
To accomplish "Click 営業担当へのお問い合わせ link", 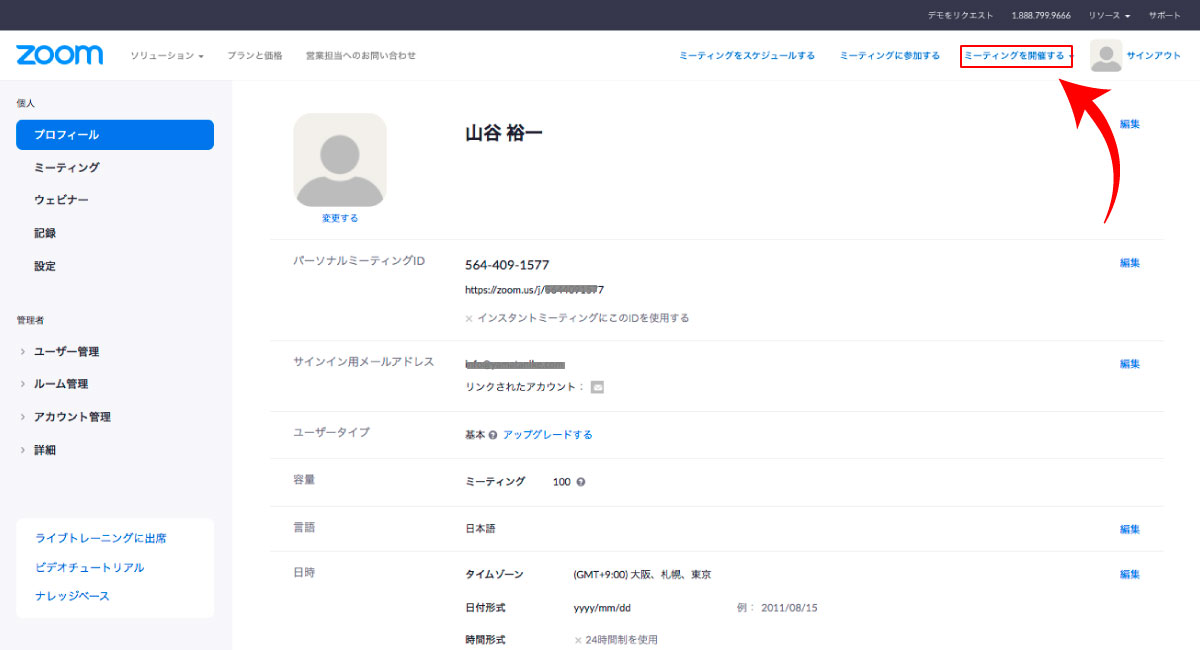I will [x=361, y=56].
